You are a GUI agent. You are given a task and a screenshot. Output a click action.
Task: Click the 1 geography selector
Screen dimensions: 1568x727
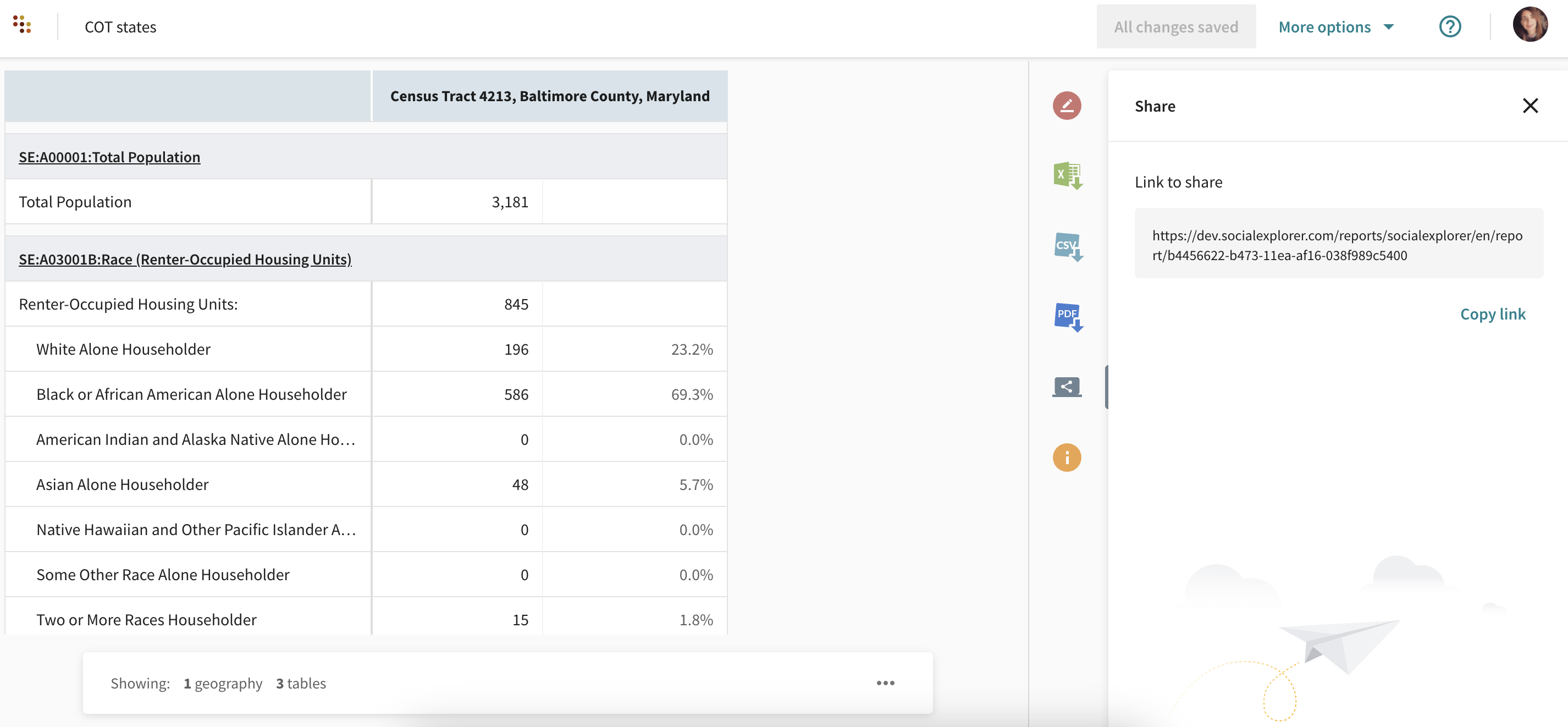[223, 683]
